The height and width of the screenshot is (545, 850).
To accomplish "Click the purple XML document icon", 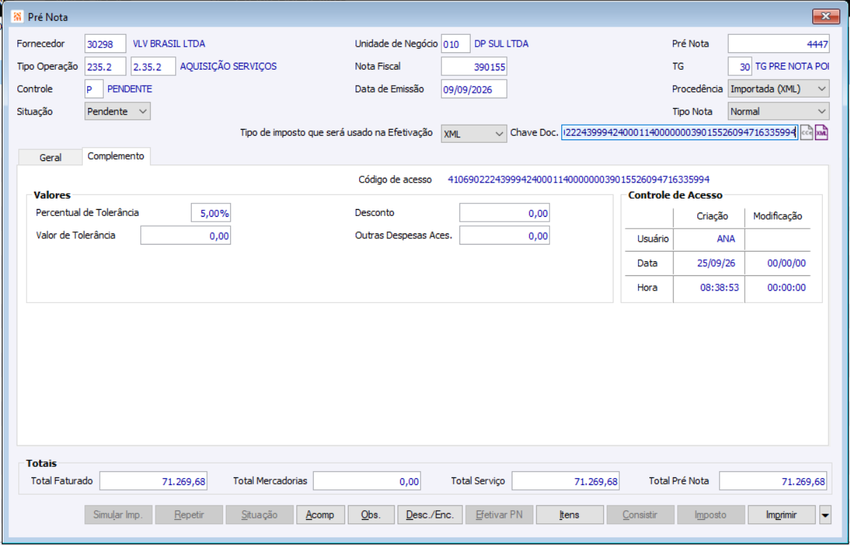I will 821,132.
